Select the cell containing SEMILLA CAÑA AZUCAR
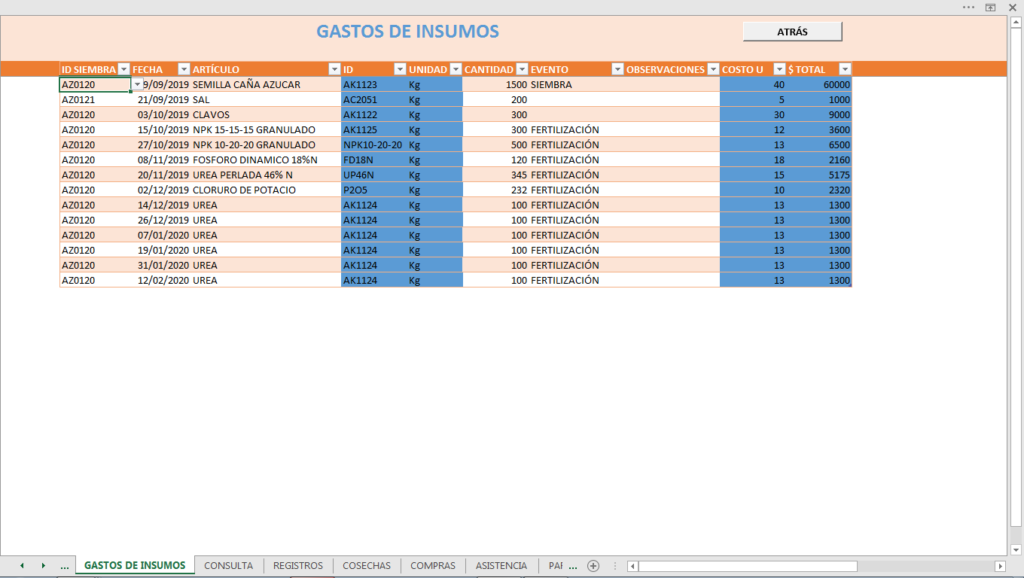This screenshot has height=578, width=1024. 266,84
